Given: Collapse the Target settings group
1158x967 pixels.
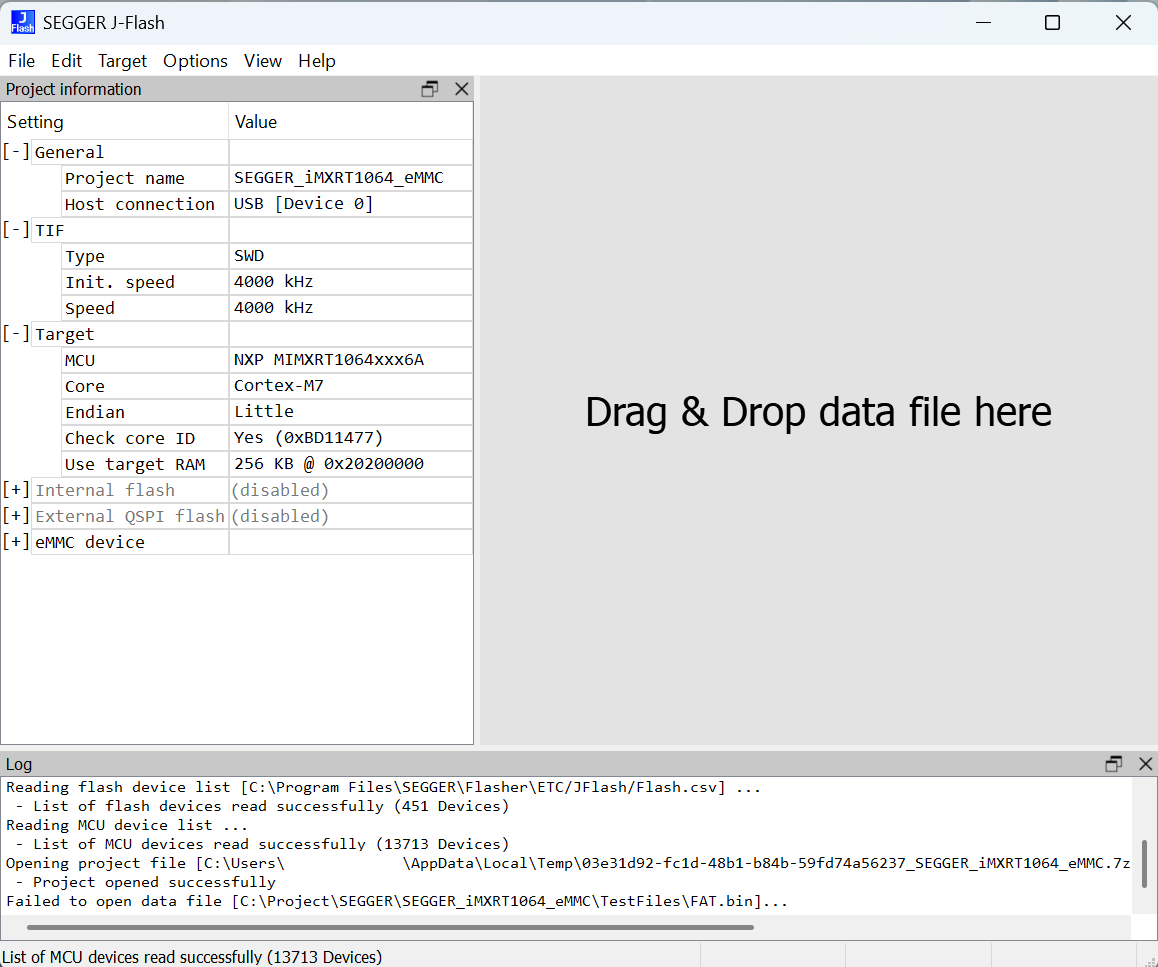Looking at the screenshot, I should coord(16,334).
